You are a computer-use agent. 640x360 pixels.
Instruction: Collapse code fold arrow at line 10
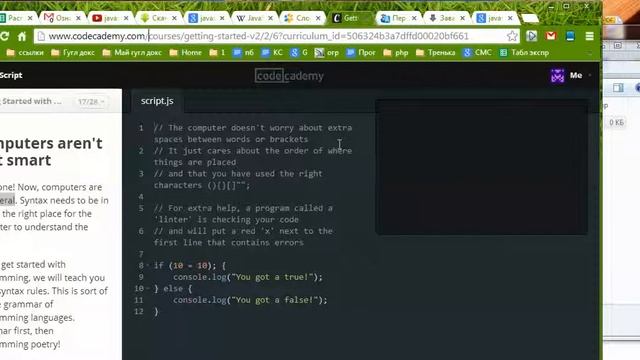tap(147, 289)
